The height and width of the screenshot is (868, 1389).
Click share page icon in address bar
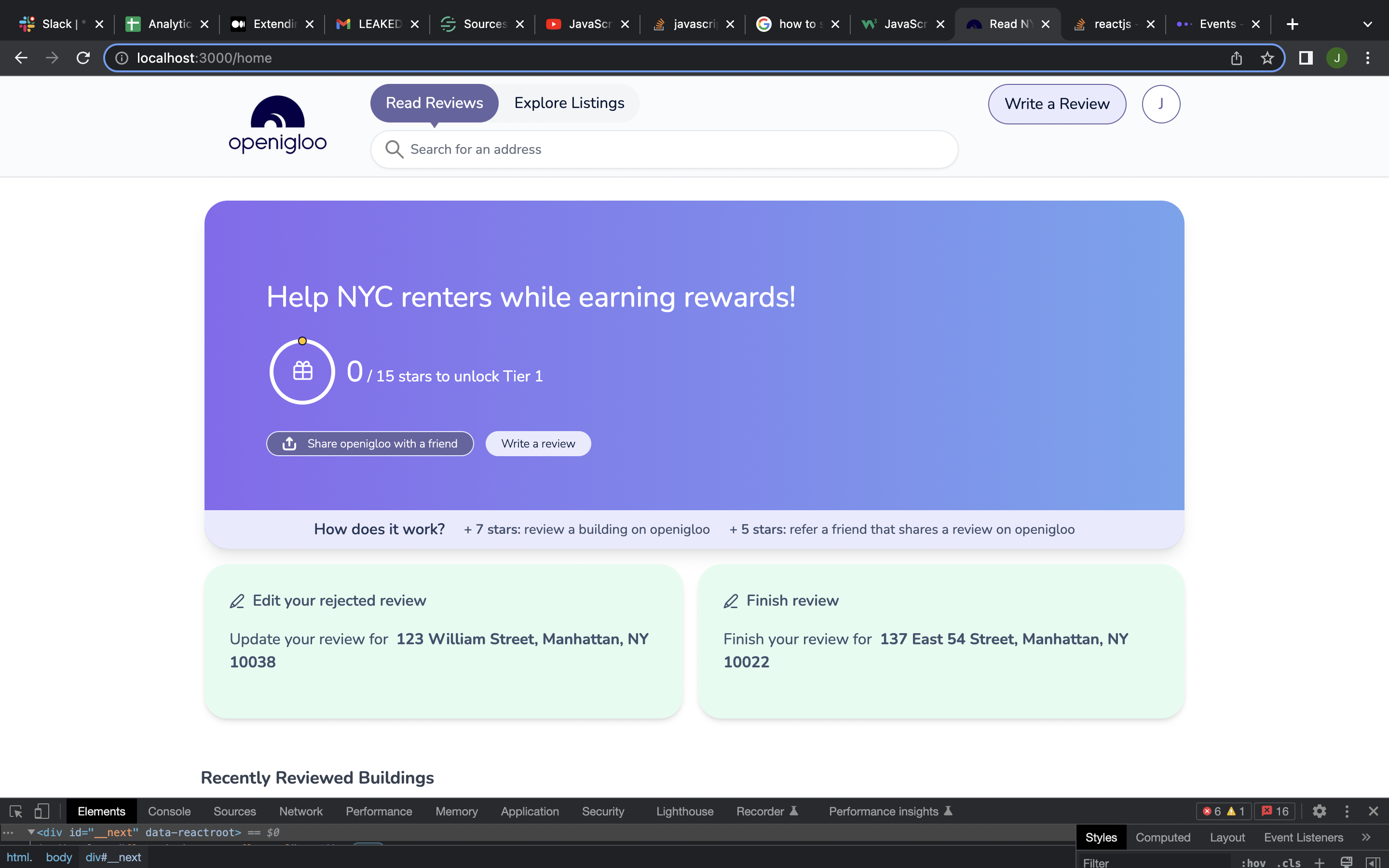click(1236, 58)
